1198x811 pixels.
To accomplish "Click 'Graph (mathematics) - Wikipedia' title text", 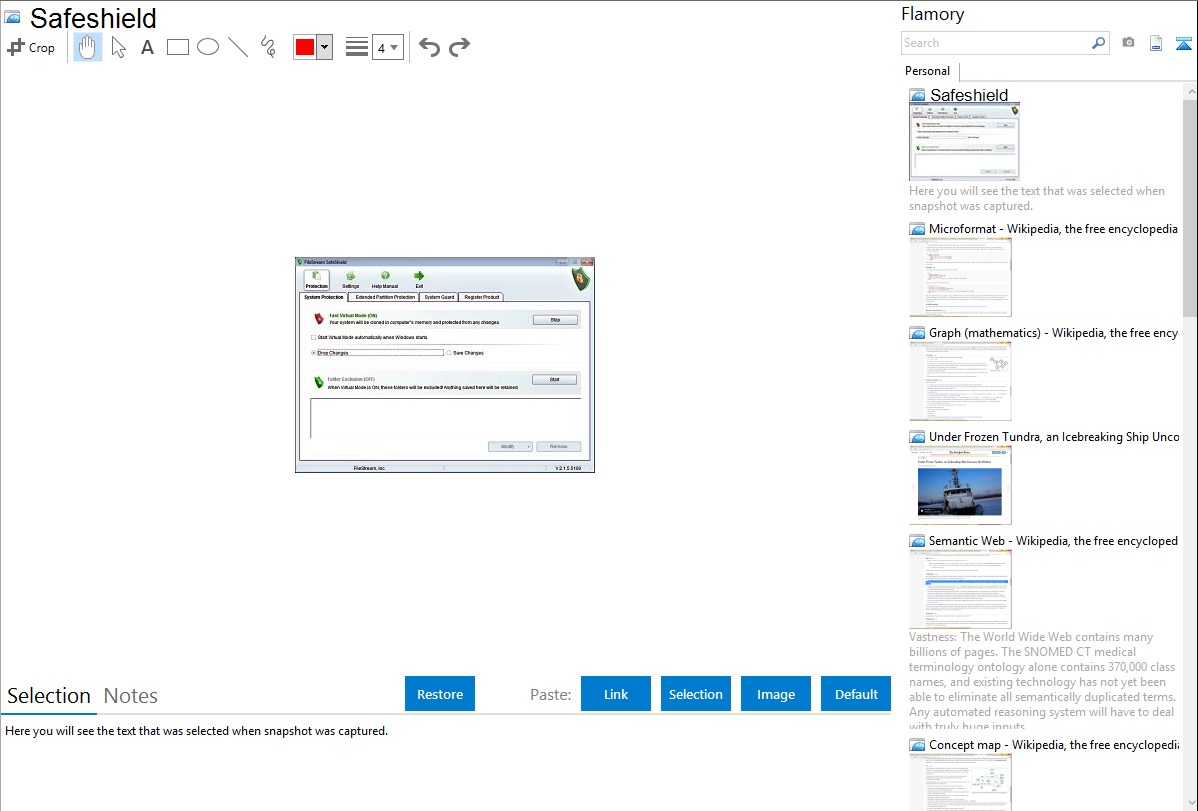I will click(1053, 333).
